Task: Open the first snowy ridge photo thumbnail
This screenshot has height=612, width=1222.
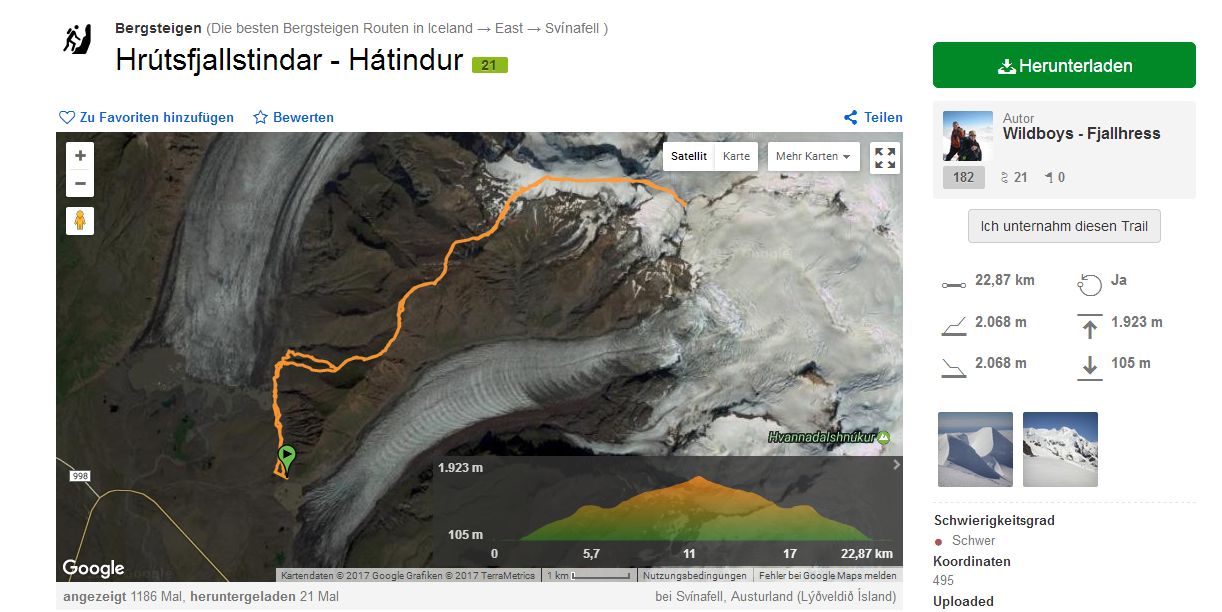Action: tap(975, 449)
